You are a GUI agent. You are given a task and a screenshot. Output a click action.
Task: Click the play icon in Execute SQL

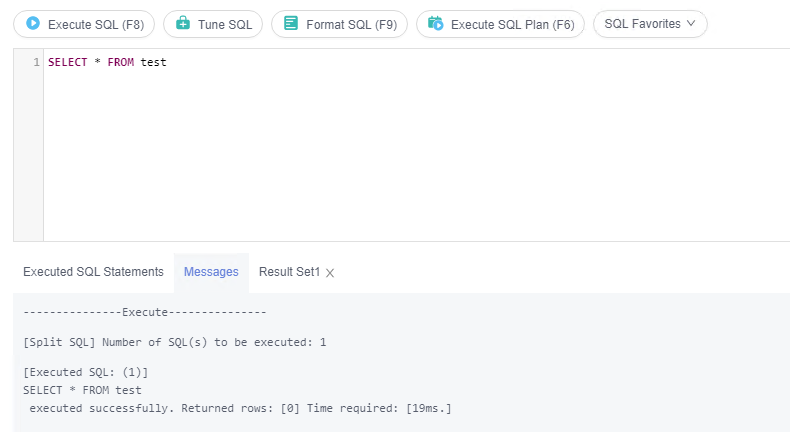pyautogui.click(x=33, y=23)
